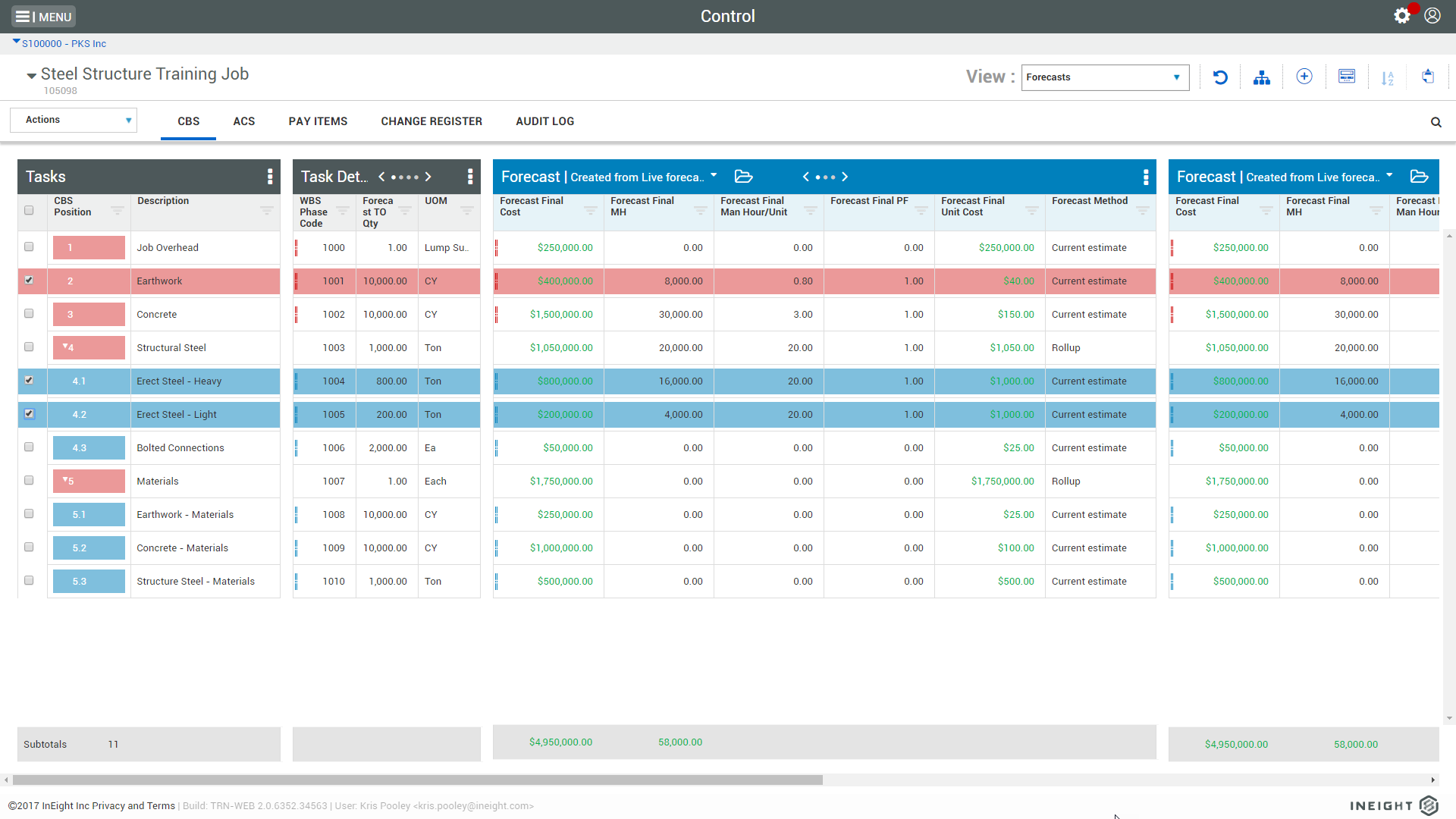Open the Tasks panel three-dot menu
This screenshot has height=819, width=1456.
click(270, 177)
